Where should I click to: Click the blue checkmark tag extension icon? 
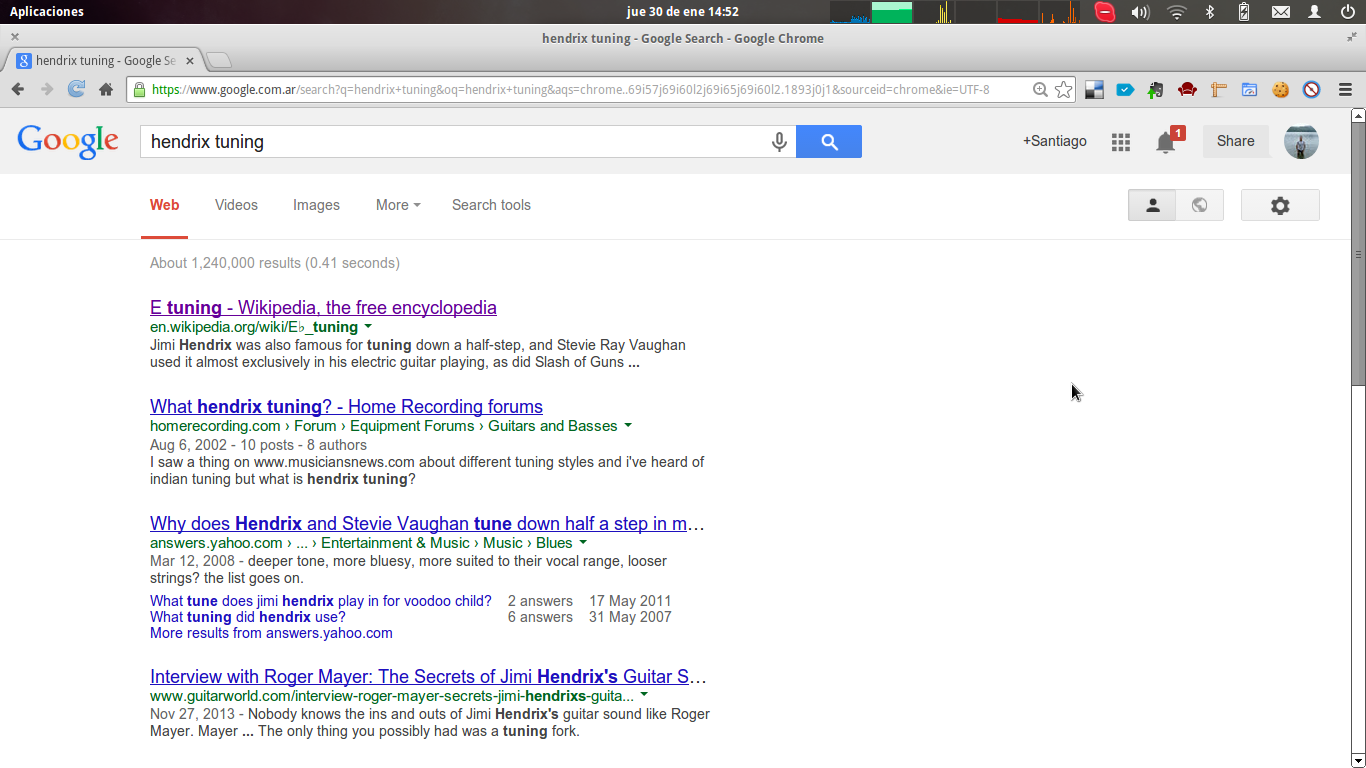[1125, 90]
